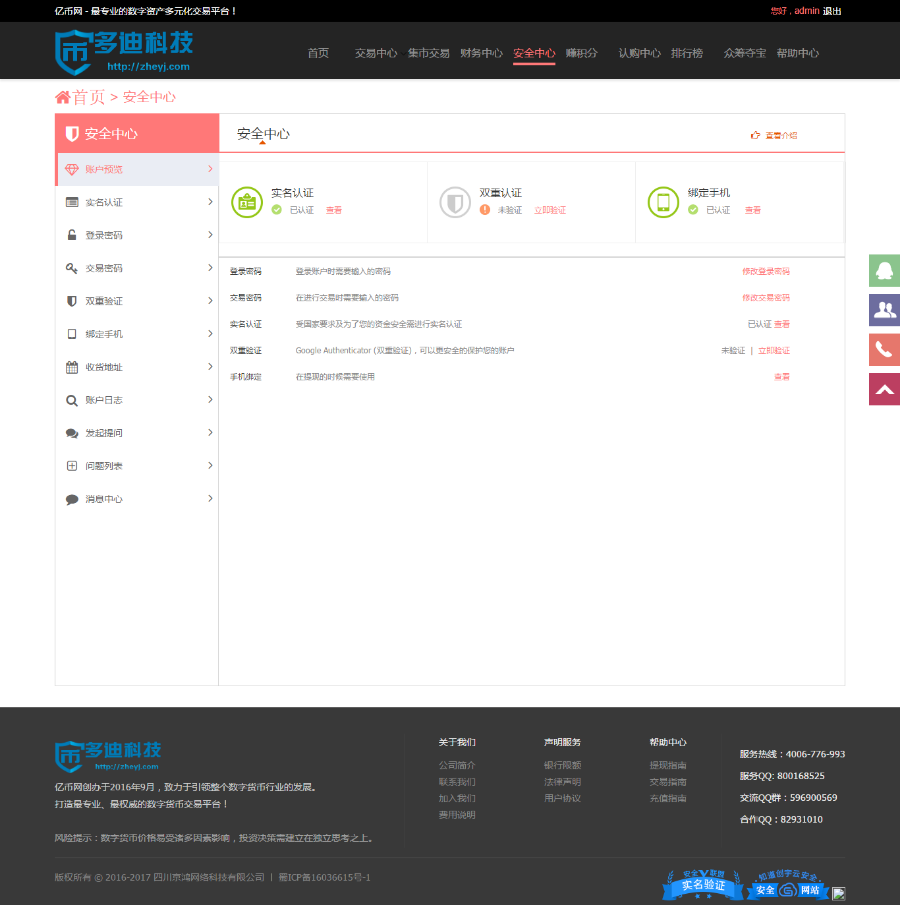
Task: Click the 安全网站 footer badge
Action: [787, 884]
